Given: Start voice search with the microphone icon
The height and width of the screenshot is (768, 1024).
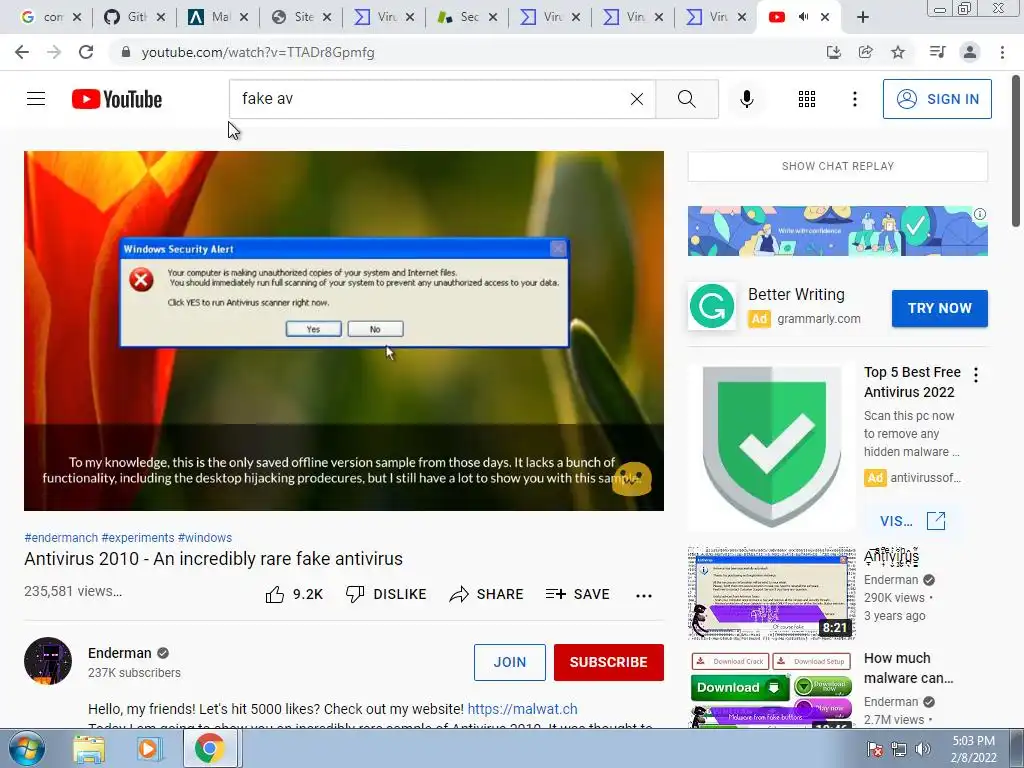Looking at the screenshot, I should (x=747, y=99).
